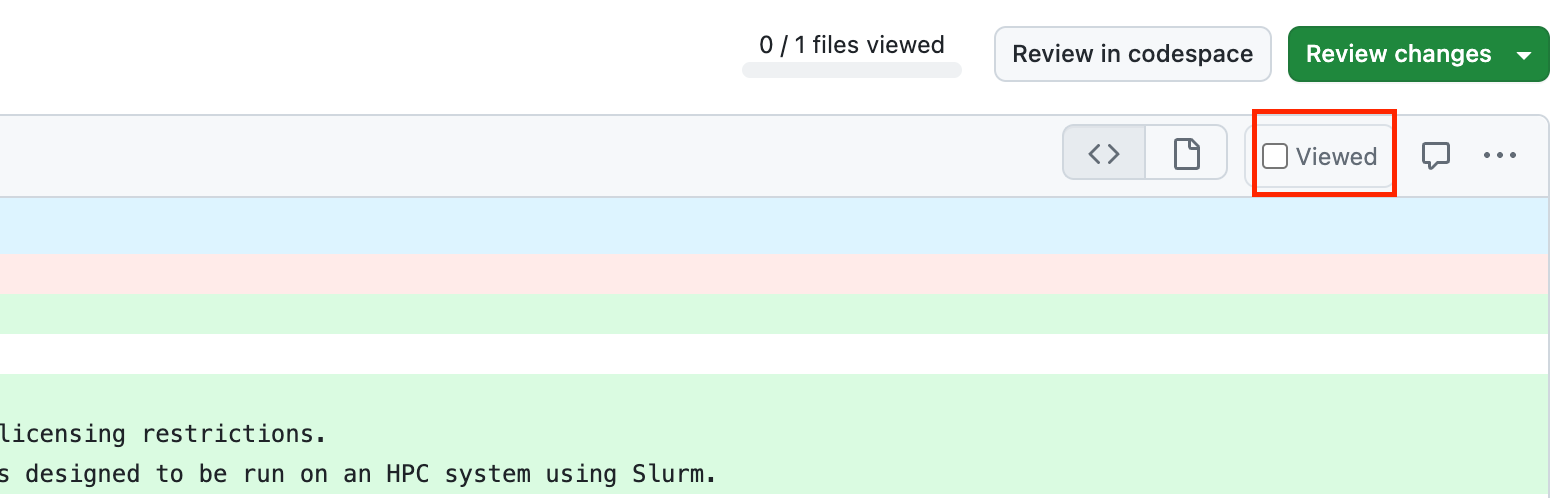Image resolution: width=1568 pixels, height=498 pixels.
Task: Click the "Viewed" label text
Action: tap(1336, 156)
